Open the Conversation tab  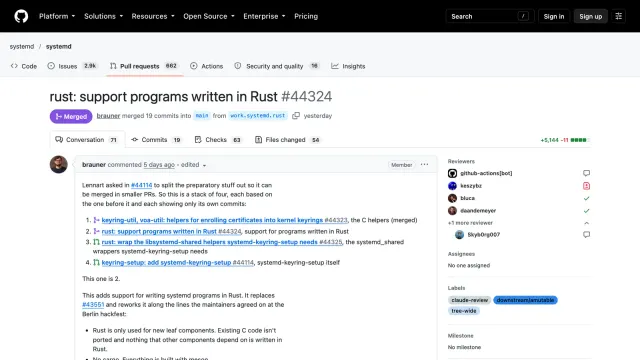click(x=87, y=140)
